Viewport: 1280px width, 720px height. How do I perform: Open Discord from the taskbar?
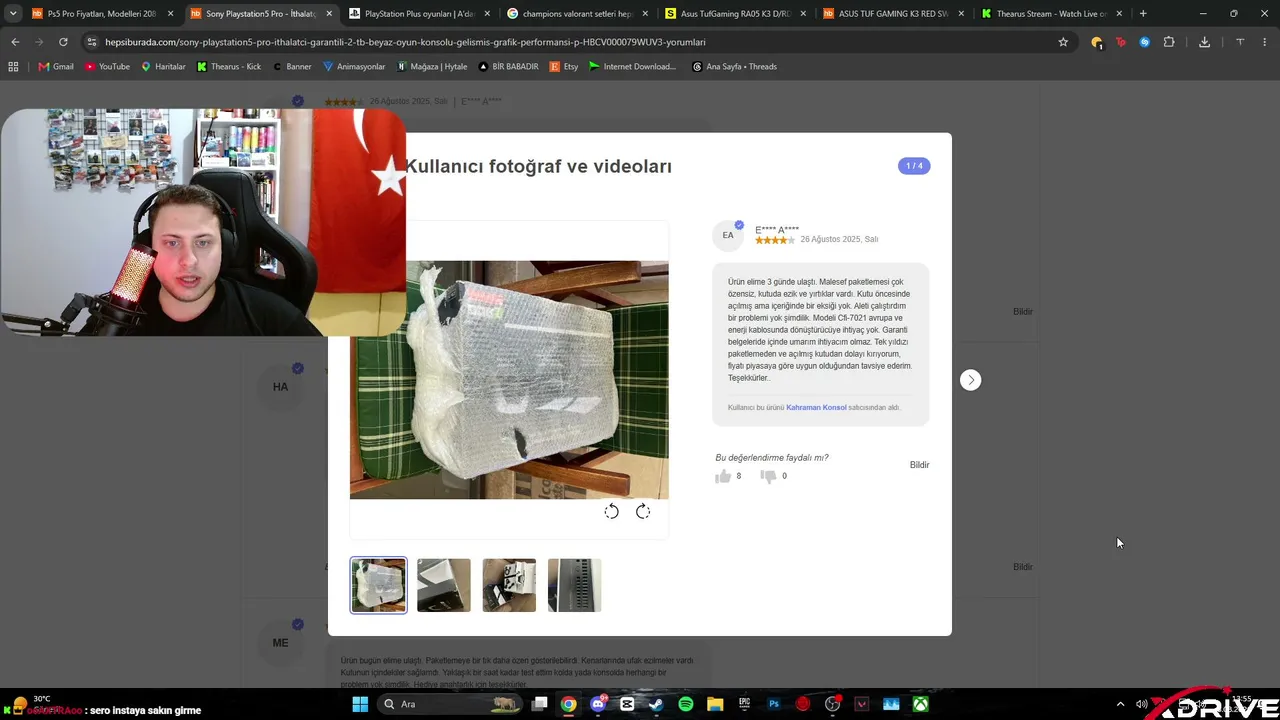click(x=598, y=704)
